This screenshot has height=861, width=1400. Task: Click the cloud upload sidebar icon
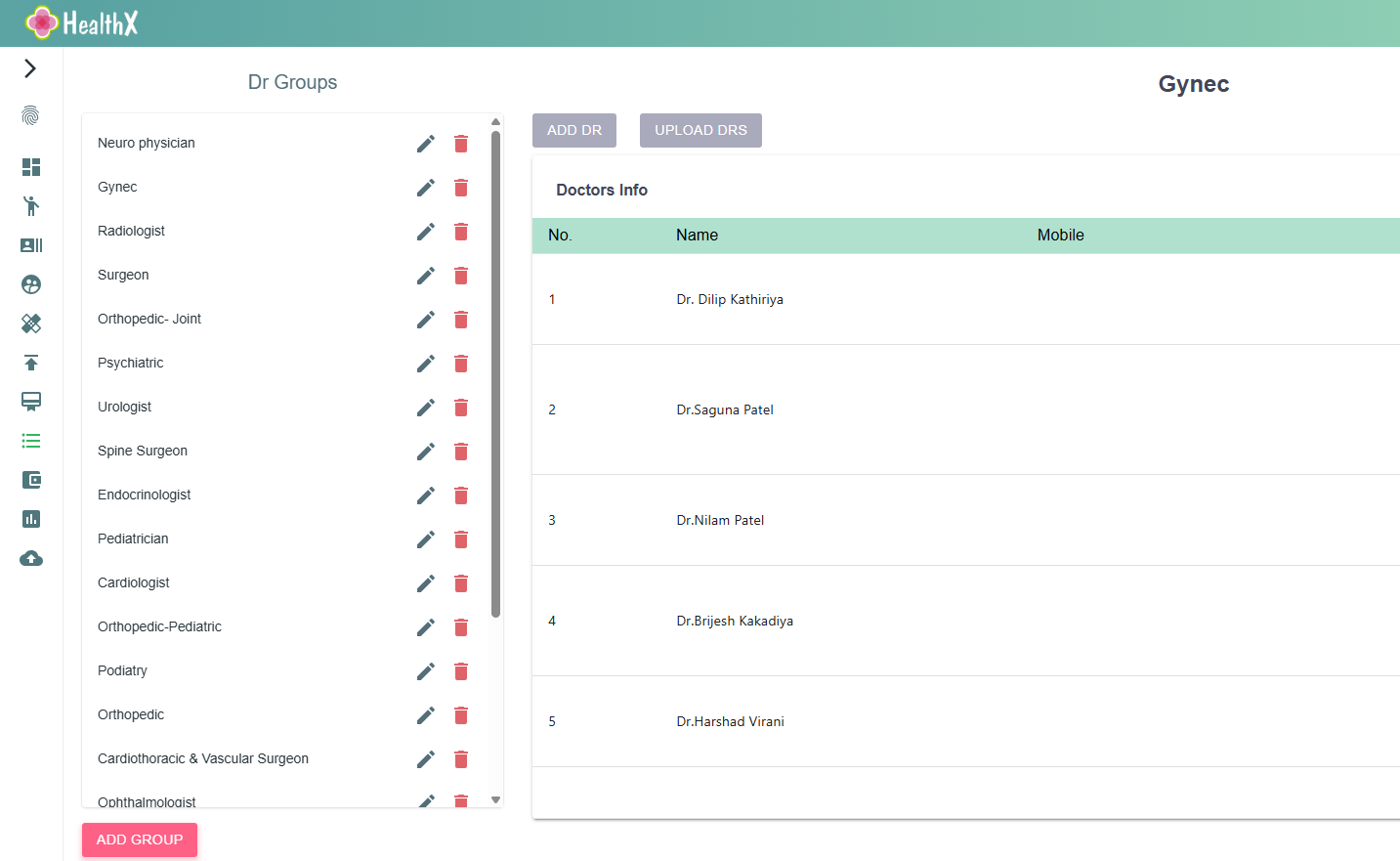[30, 558]
